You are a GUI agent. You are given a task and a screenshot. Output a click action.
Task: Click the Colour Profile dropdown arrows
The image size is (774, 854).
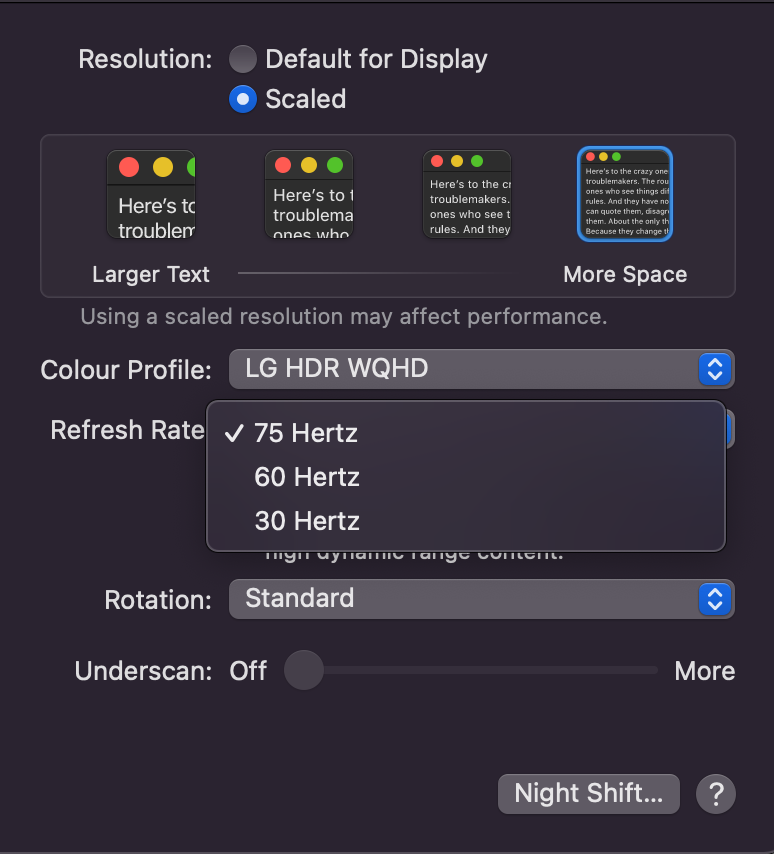point(714,369)
